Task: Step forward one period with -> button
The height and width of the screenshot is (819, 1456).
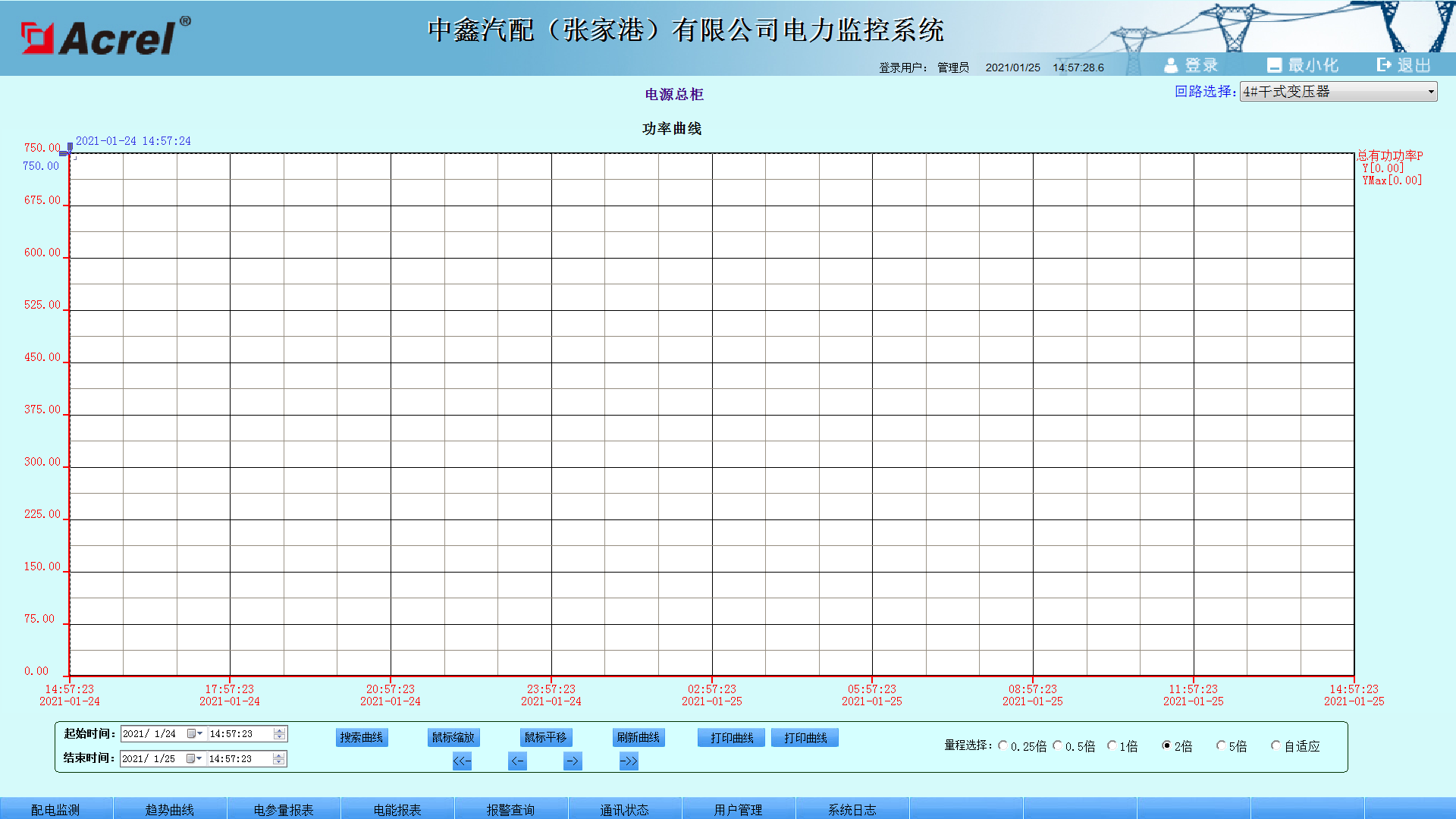Action: [573, 761]
